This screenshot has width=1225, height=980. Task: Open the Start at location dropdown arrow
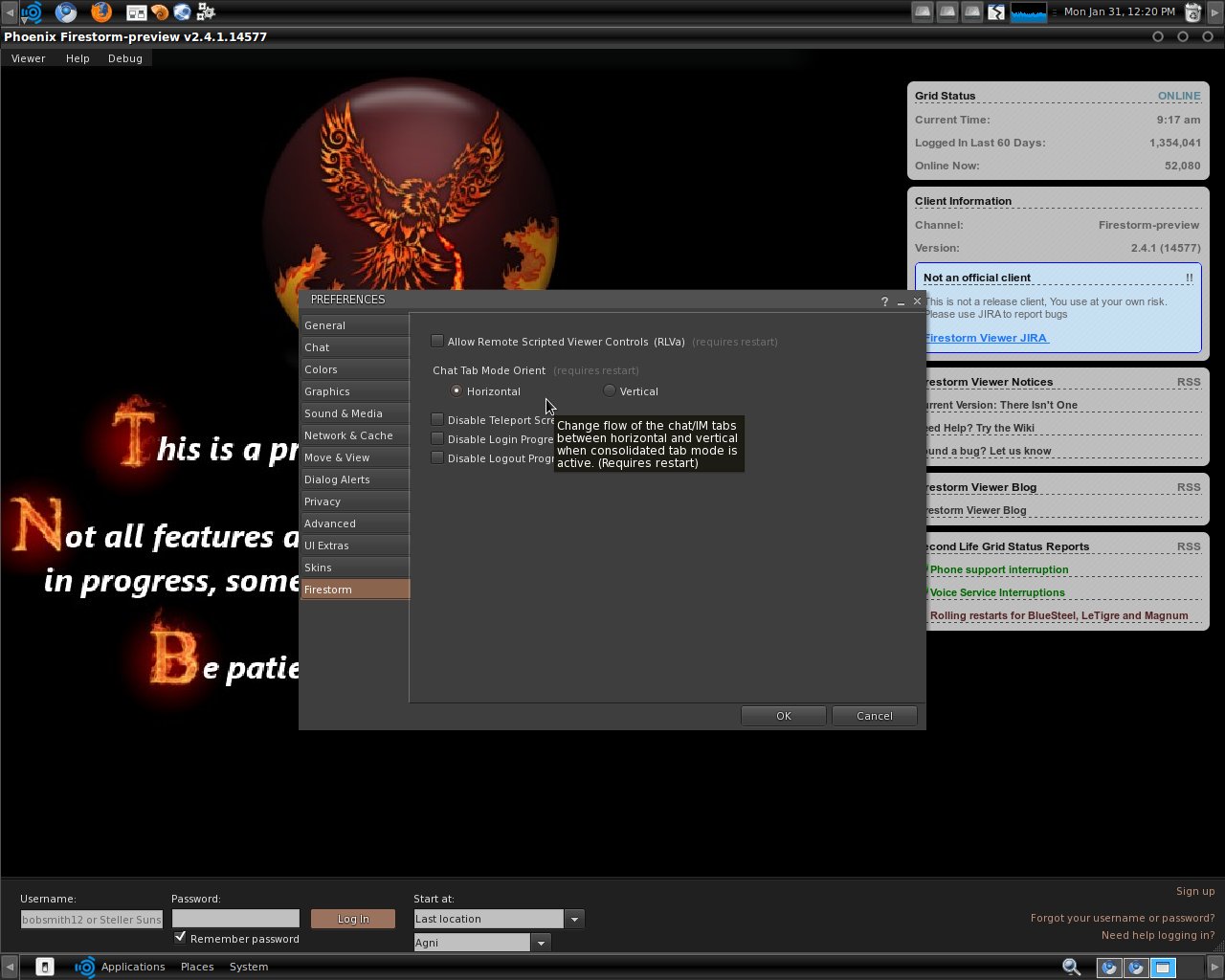tap(574, 919)
